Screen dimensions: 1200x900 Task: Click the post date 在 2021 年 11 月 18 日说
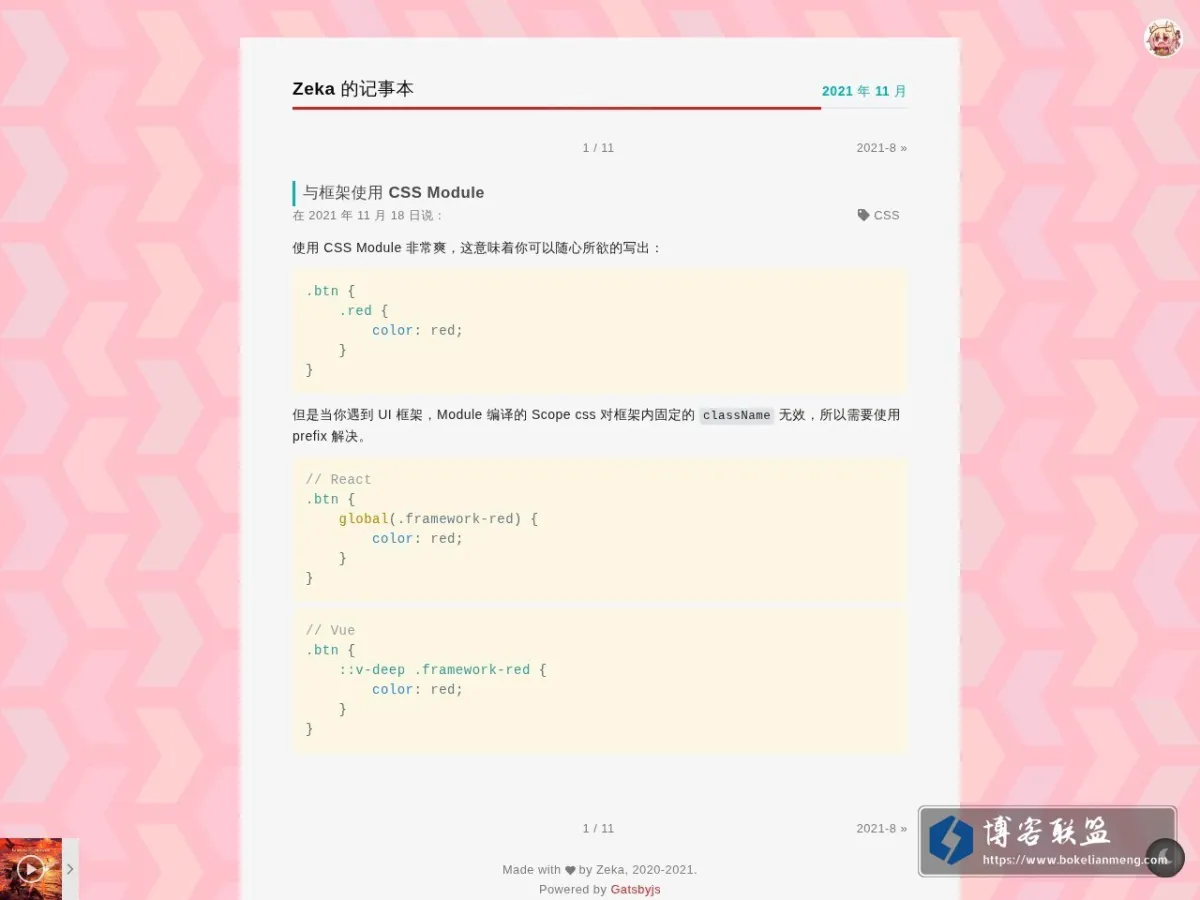367,215
